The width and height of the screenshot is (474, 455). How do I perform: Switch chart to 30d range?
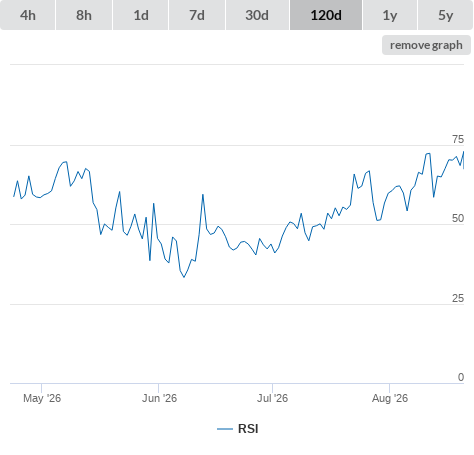257,15
